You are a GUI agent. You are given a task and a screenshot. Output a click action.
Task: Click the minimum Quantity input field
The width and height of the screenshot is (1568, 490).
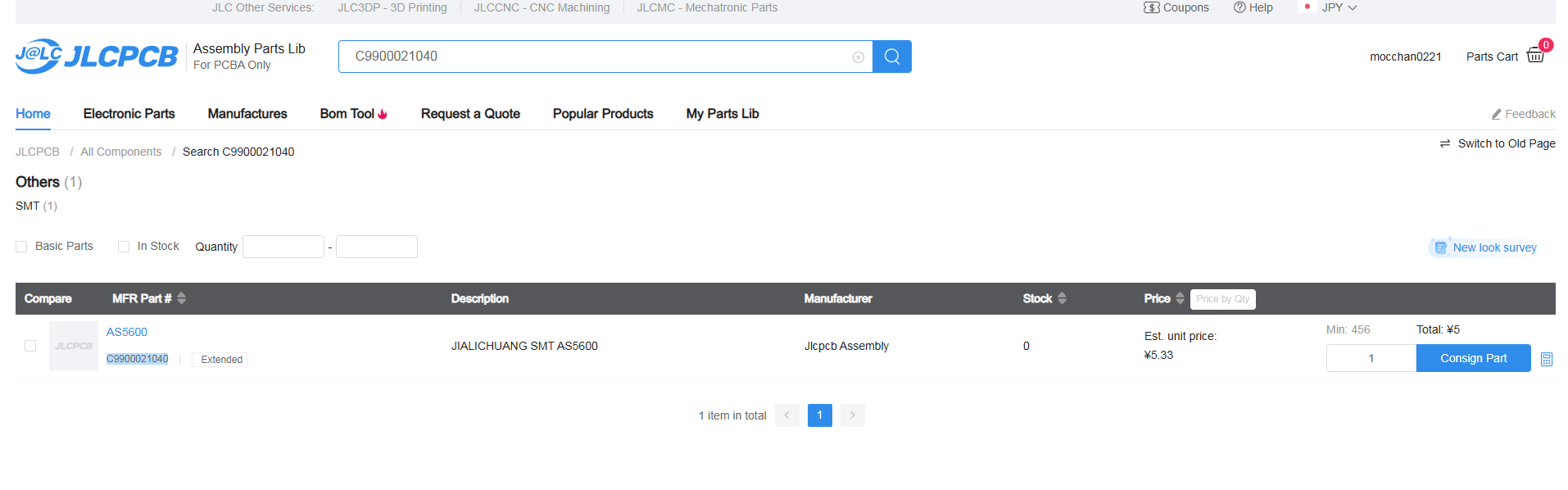[x=283, y=247]
